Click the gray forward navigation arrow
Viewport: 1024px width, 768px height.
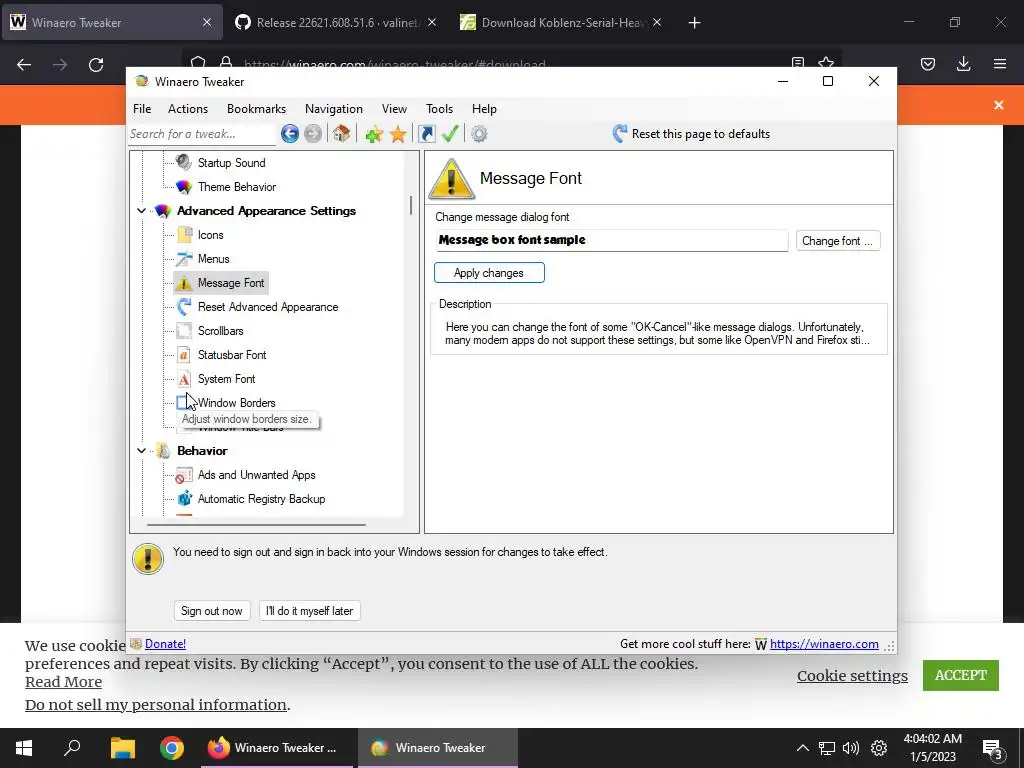pyautogui.click(x=313, y=134)
